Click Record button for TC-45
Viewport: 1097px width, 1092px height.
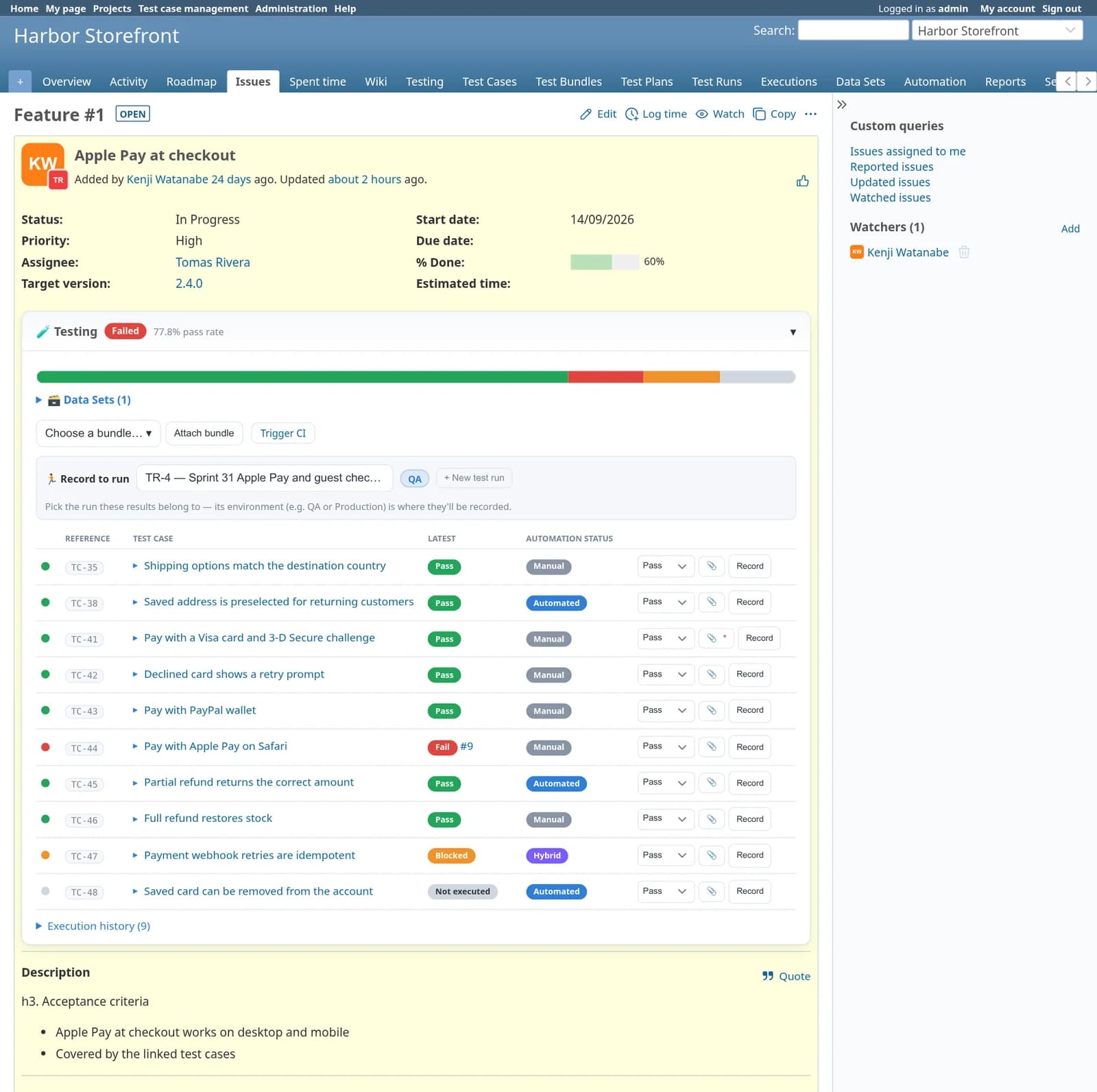tap(749, 783)
